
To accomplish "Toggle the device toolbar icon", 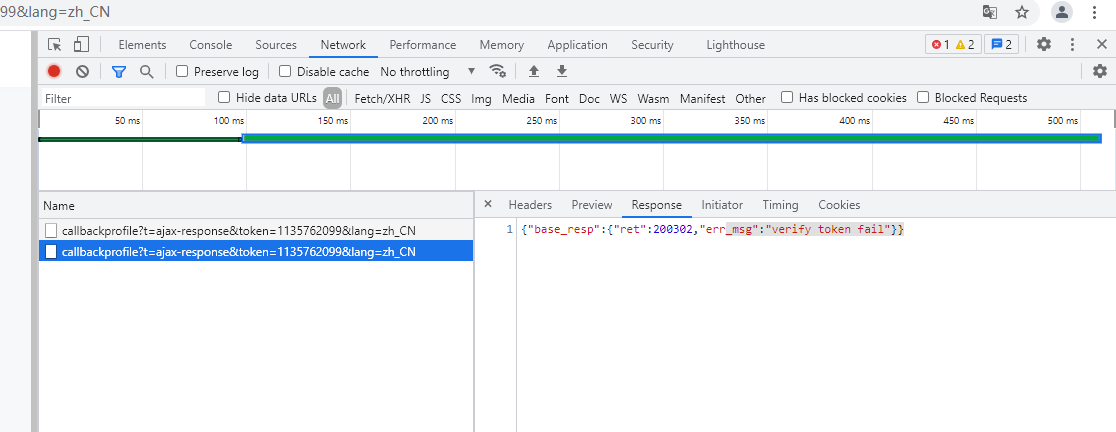I will click(x=81, y=45).
